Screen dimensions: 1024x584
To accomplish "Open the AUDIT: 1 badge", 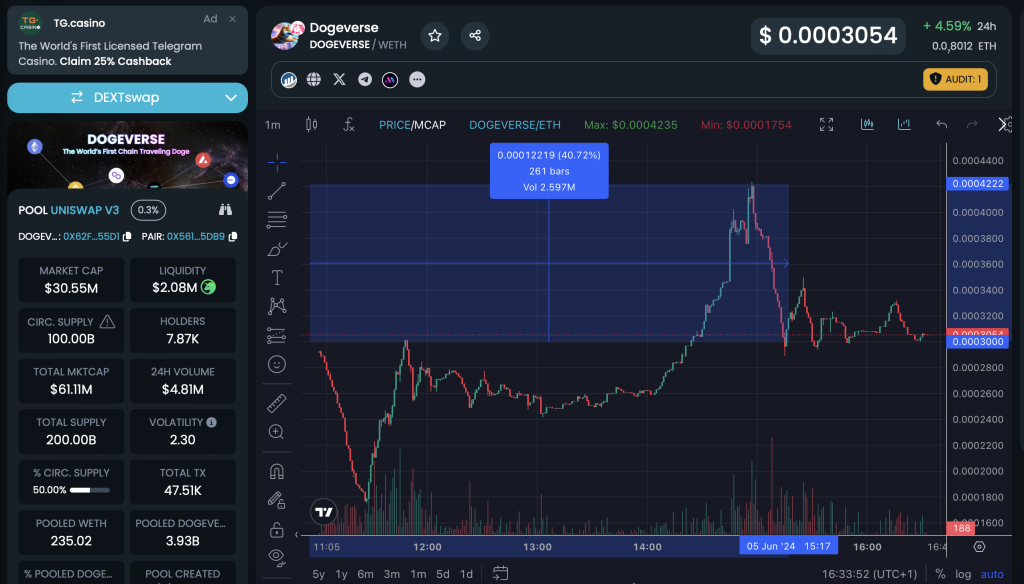I will coord(955,79).
